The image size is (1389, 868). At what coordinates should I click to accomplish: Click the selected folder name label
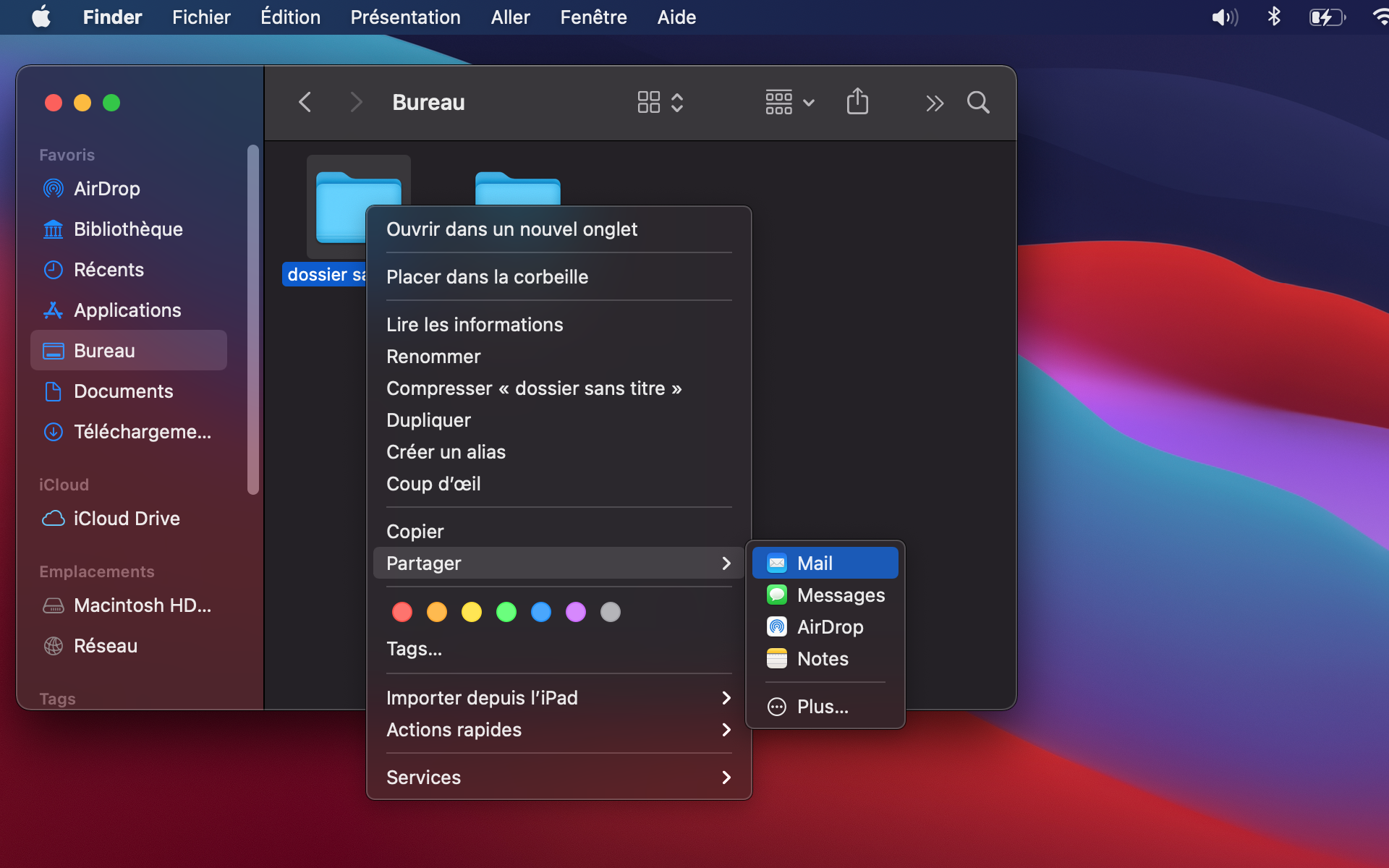pyautogui.click(x=325, y=275)
